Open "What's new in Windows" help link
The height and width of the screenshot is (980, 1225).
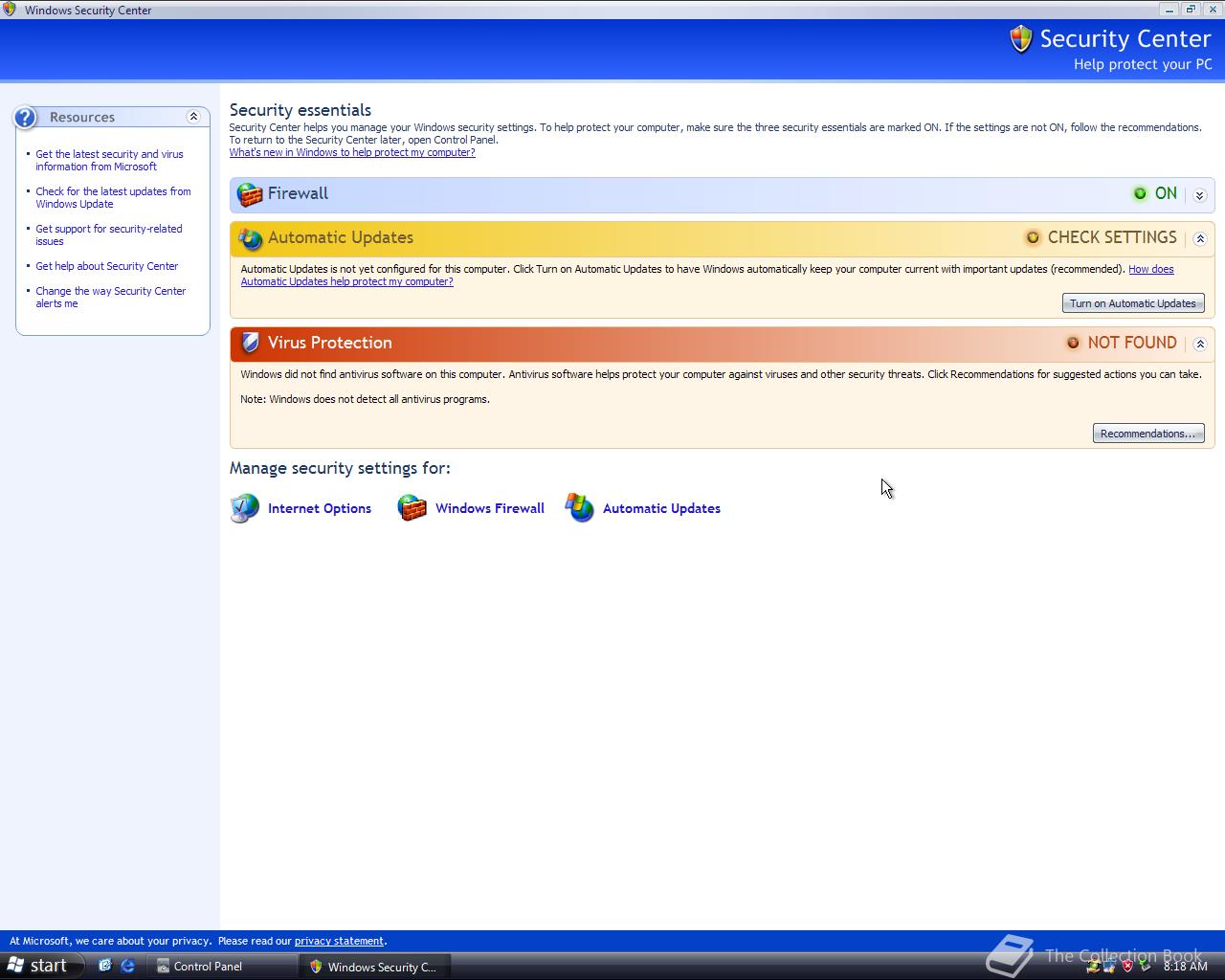(352, 152)
